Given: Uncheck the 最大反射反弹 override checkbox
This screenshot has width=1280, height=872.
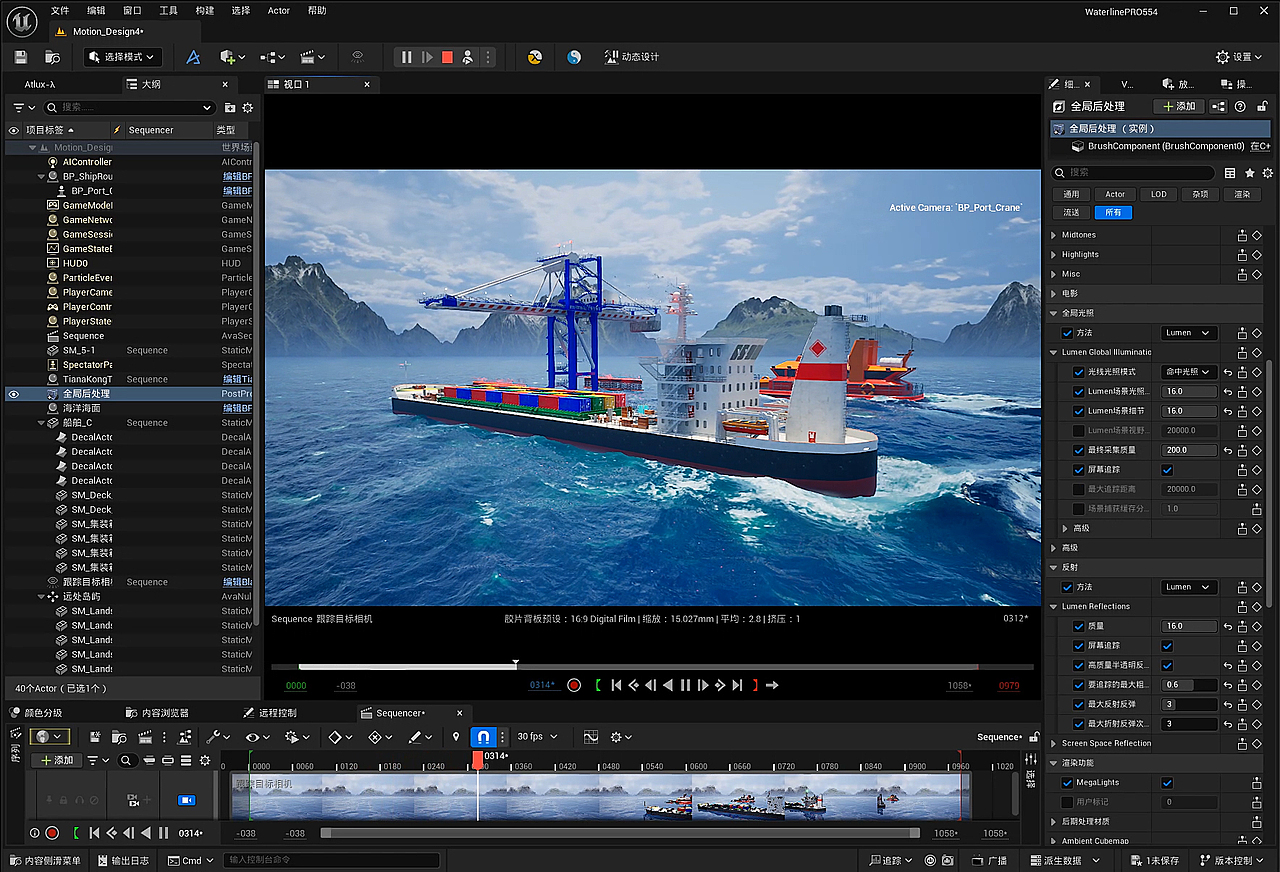Looking at the screenshot, I should tap(1078, 704).
